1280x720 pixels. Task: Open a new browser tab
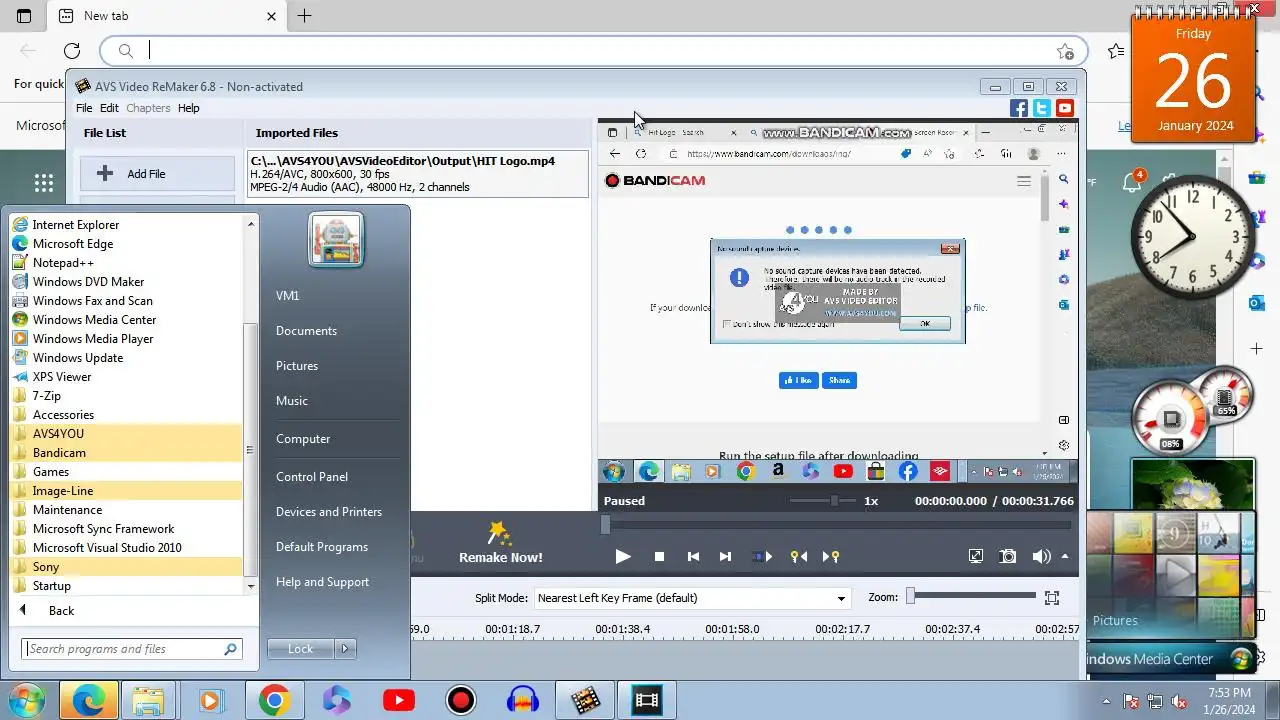pyautogui.click(x=305, y=16)
